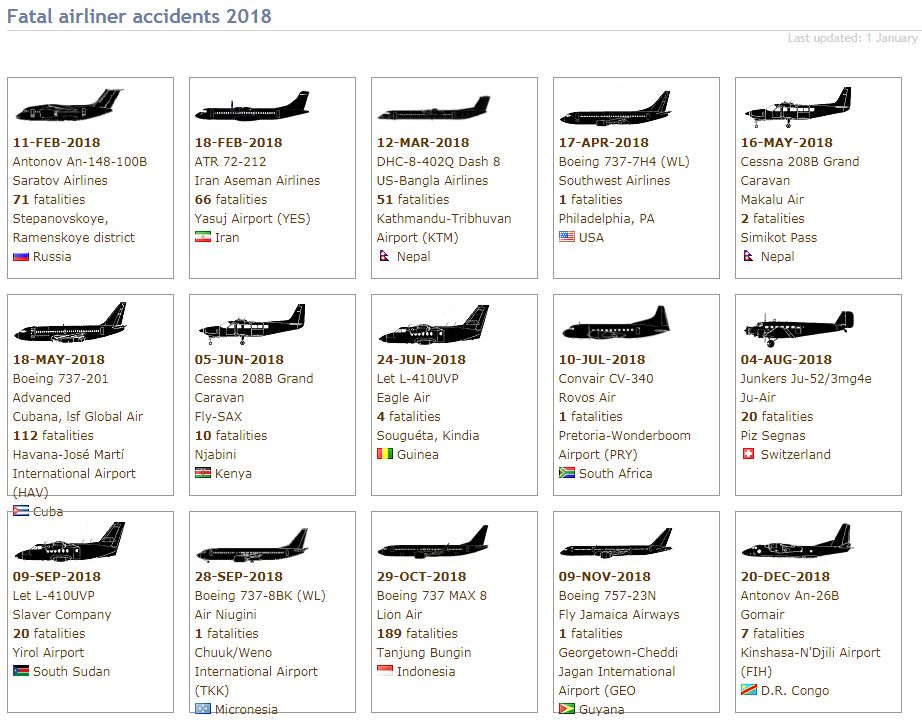This screenshot has height=728, width=922.
Task: Click the Eagle Air Let L-410 silhouette
Action: (x=434, y=324)
